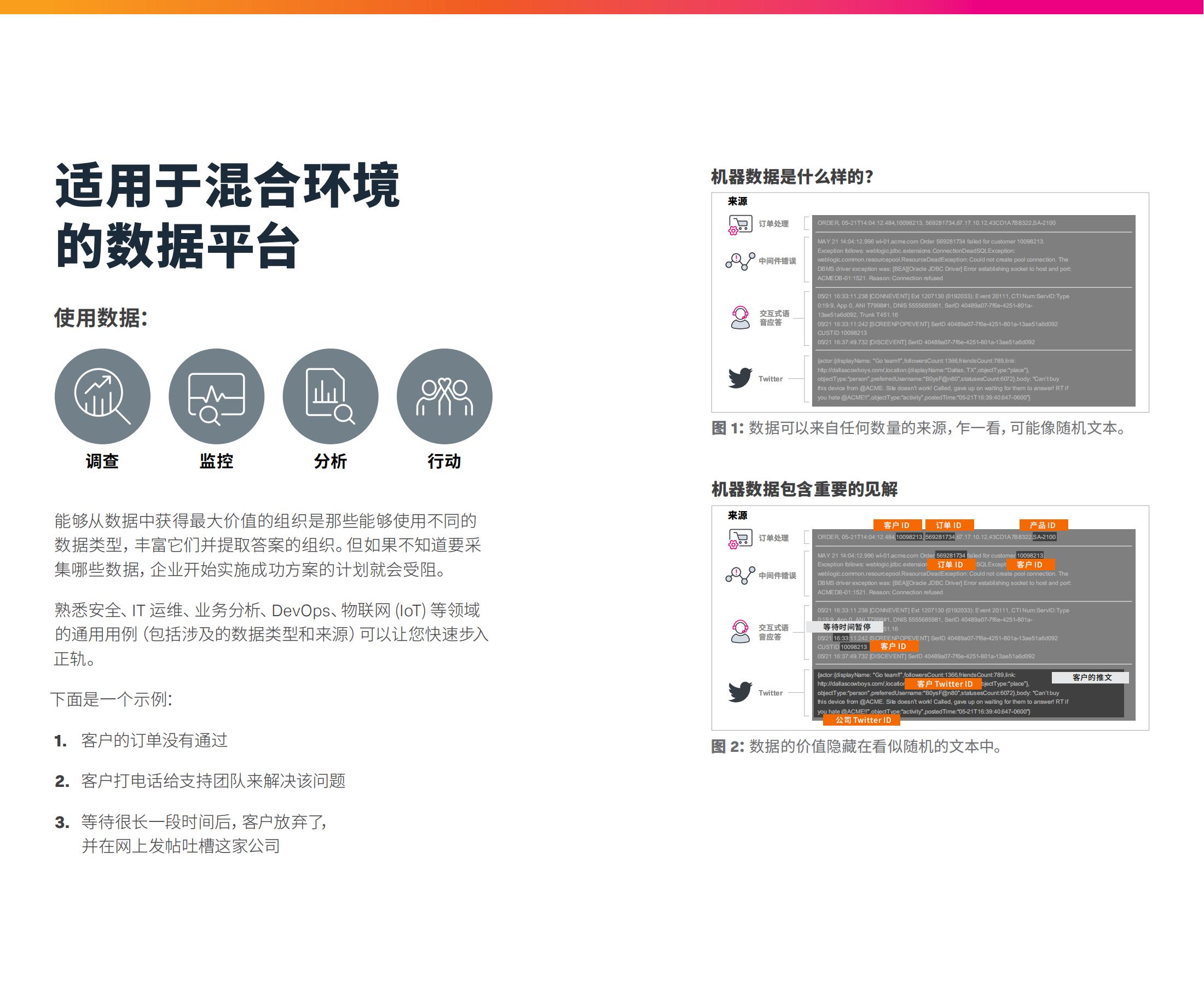Image resolution: width=1204 pixels, height=985 pixels.
Task: Click the 订单处理 label in Figure 2
Action: point(773,538)
